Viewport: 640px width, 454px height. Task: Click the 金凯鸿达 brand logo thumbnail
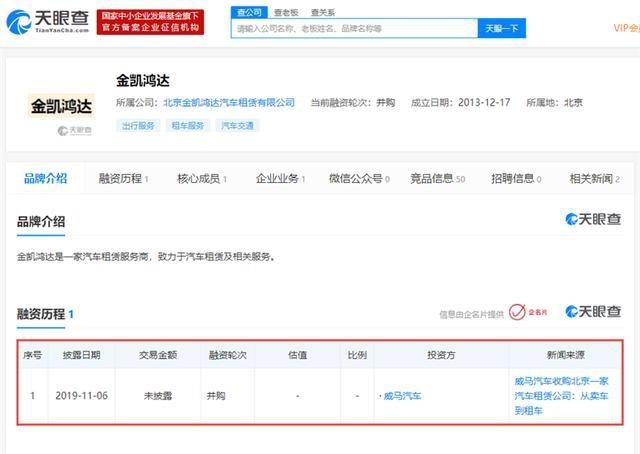61,107
